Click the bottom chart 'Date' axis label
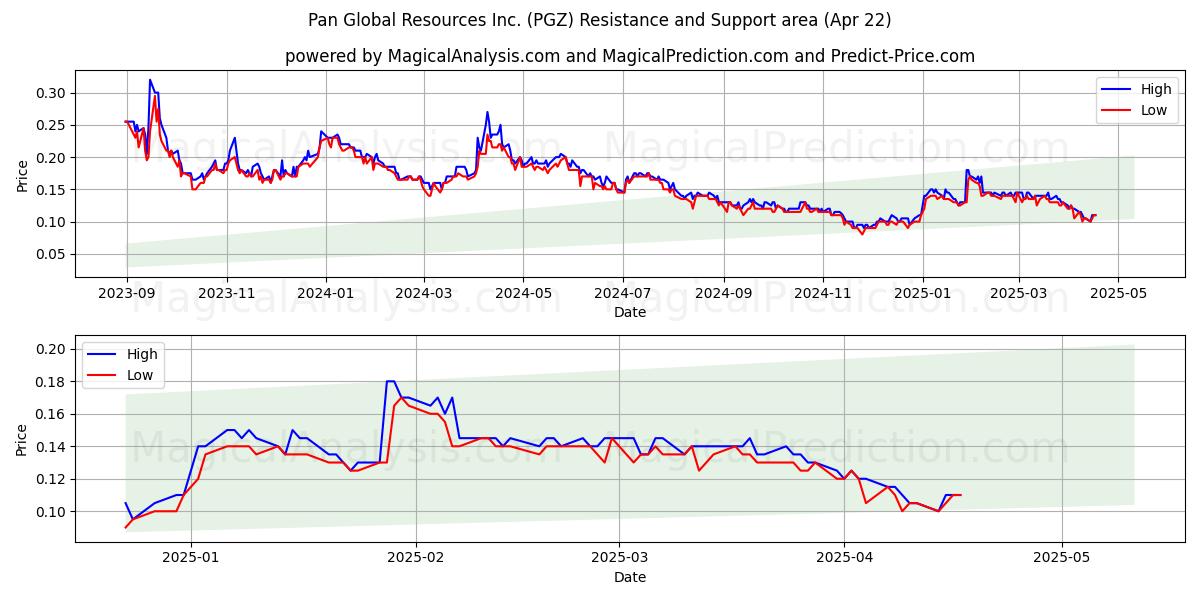 630,577
